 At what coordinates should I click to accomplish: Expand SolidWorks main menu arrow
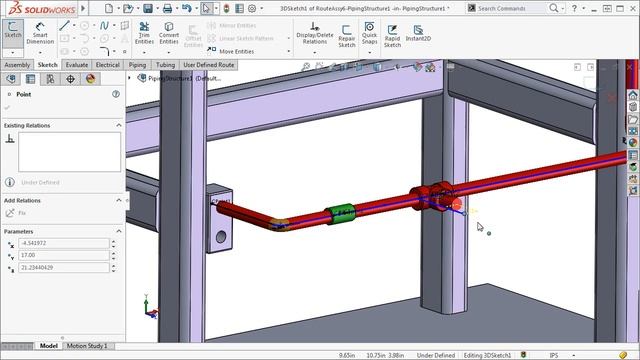coord(83,8)
